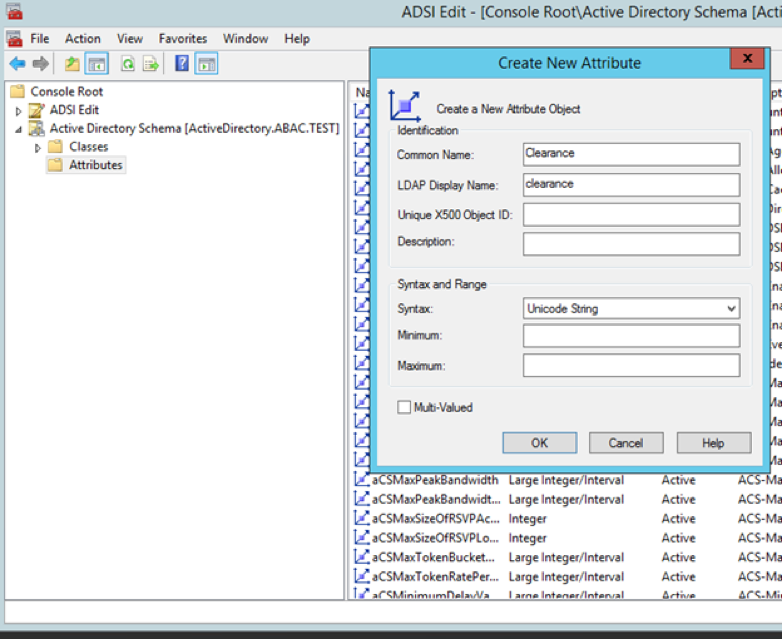Screen dimensions: 782x639
Task: Select Console Root in the tree
Action: coord(67,91)
